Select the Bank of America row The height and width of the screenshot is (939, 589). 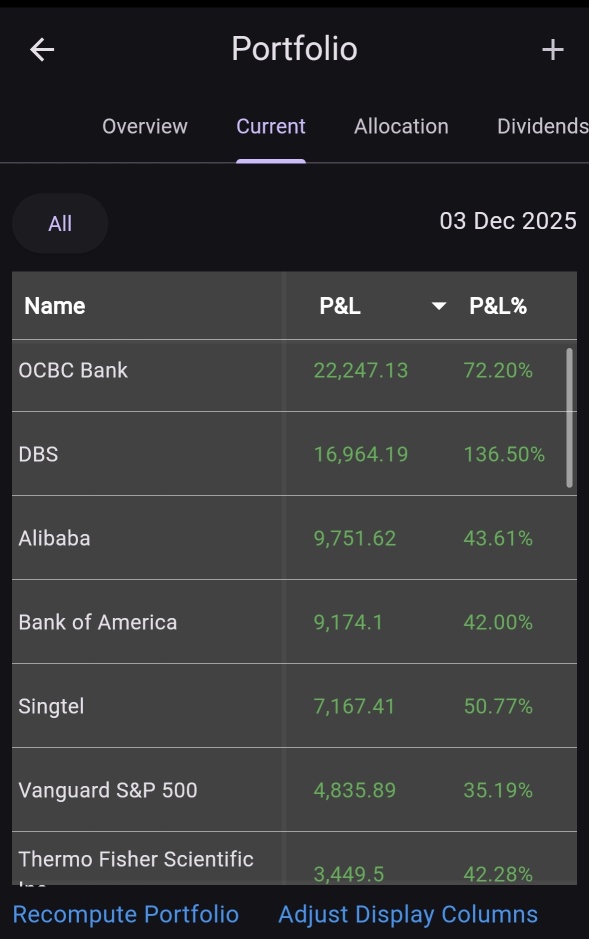[294, 621]
